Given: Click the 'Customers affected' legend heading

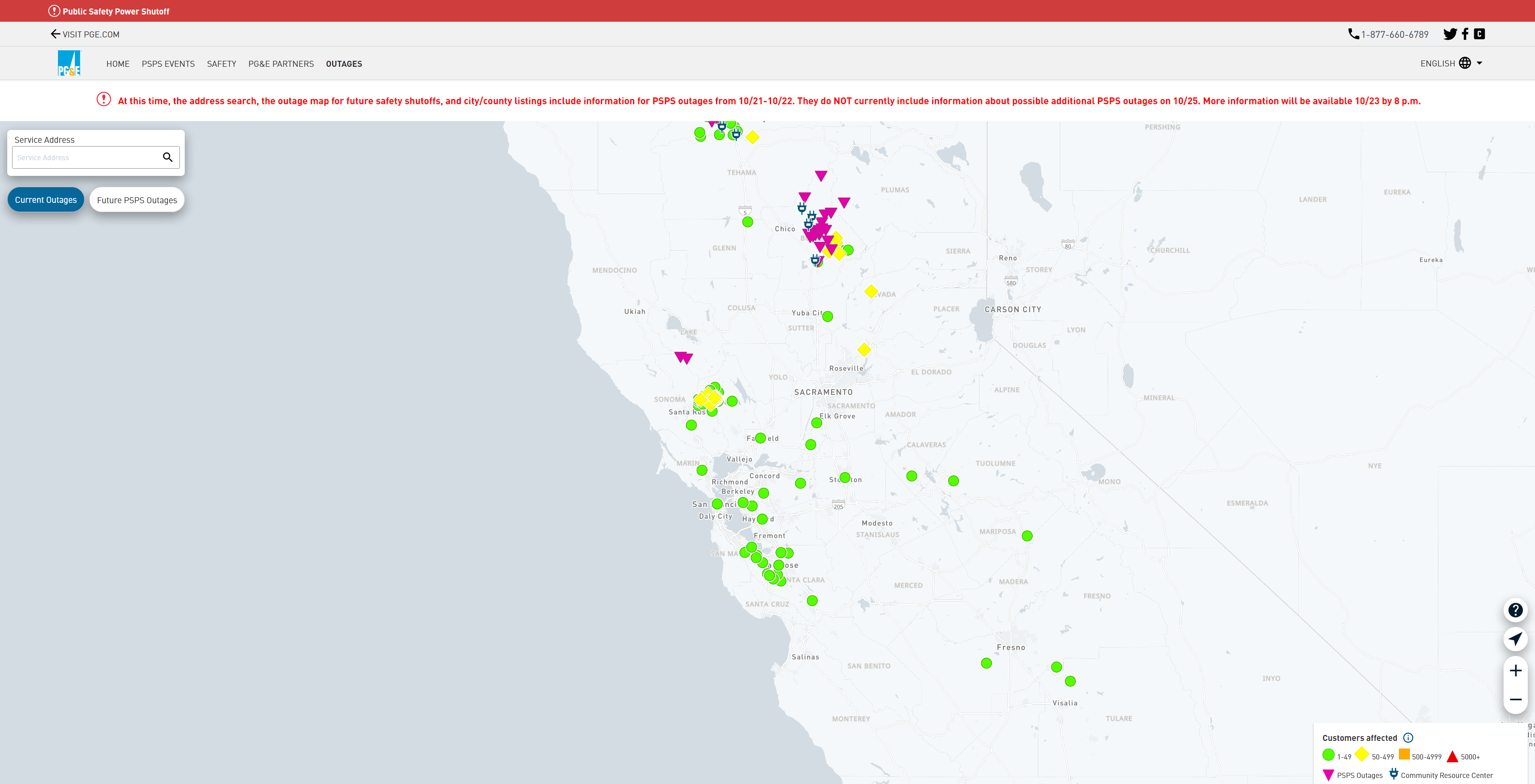Looking at the screenshot, I should coord(1359,738).
